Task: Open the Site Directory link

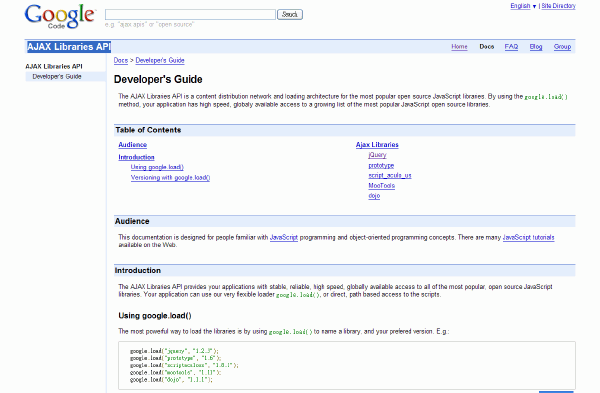Action: (x=558, y=6)
